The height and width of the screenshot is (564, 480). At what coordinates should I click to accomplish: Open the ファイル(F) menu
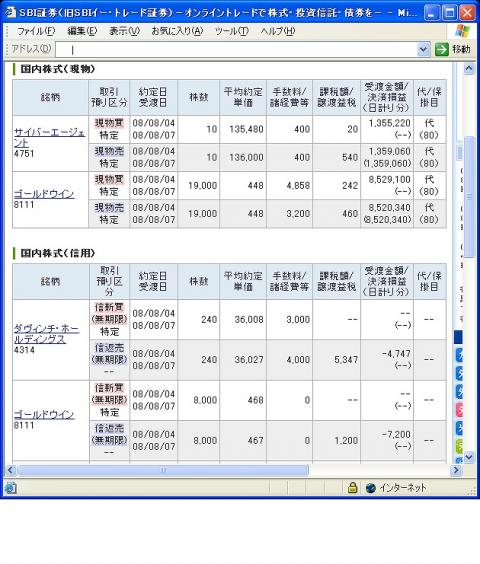click(x=36, y=31)
